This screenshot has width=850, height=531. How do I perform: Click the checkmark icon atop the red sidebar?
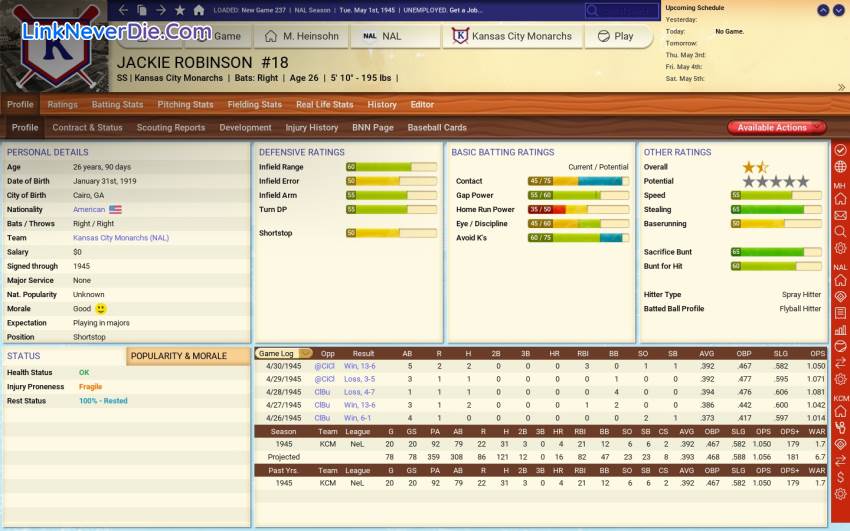[840, 150]
